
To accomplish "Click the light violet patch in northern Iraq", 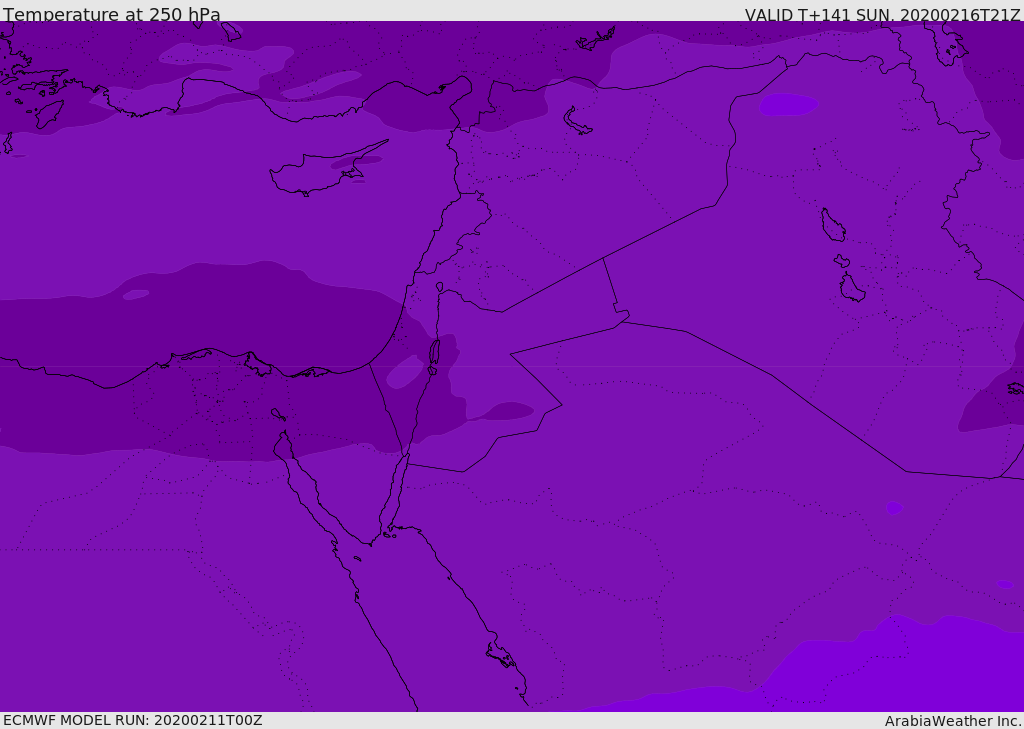I will tap(789, 103).
